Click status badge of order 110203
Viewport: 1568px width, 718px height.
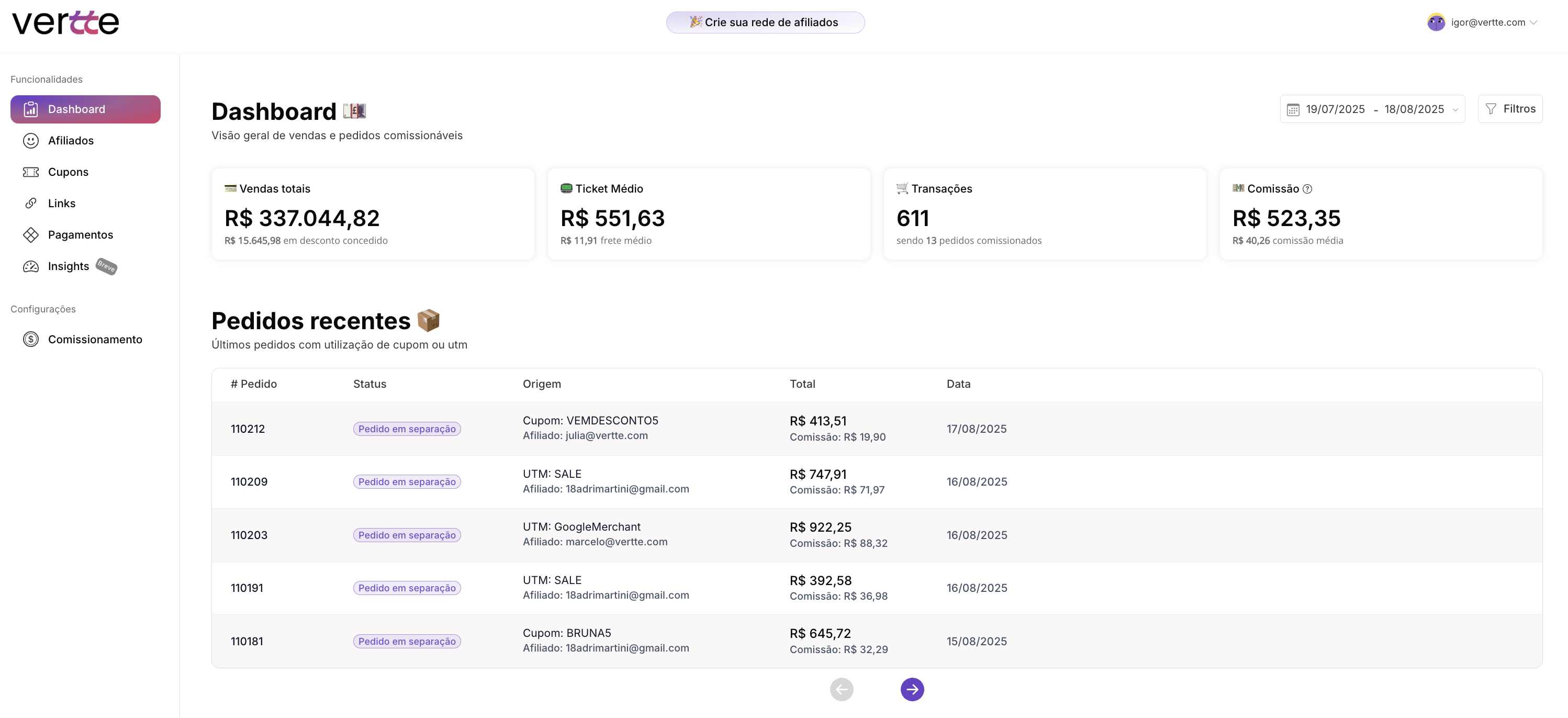pos(407,535)
